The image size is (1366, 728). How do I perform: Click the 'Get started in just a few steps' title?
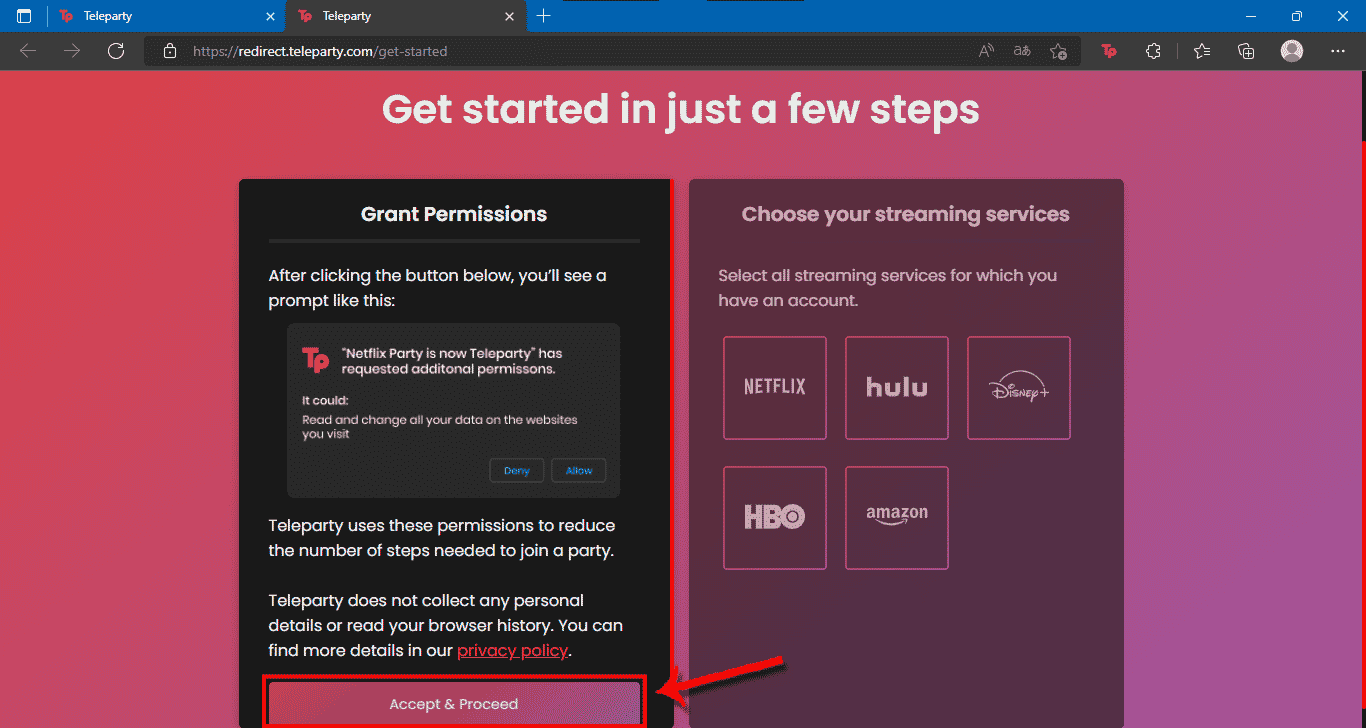pyautogui.click(x=681, y=110)
